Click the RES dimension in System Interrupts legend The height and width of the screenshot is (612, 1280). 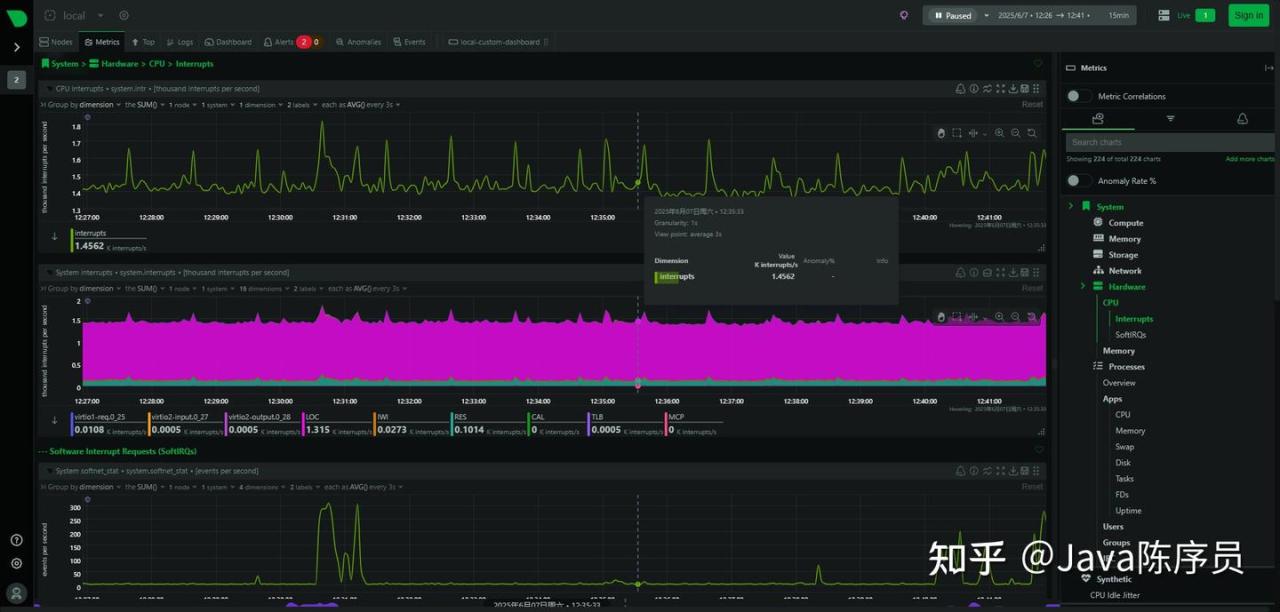click(487, 424)
